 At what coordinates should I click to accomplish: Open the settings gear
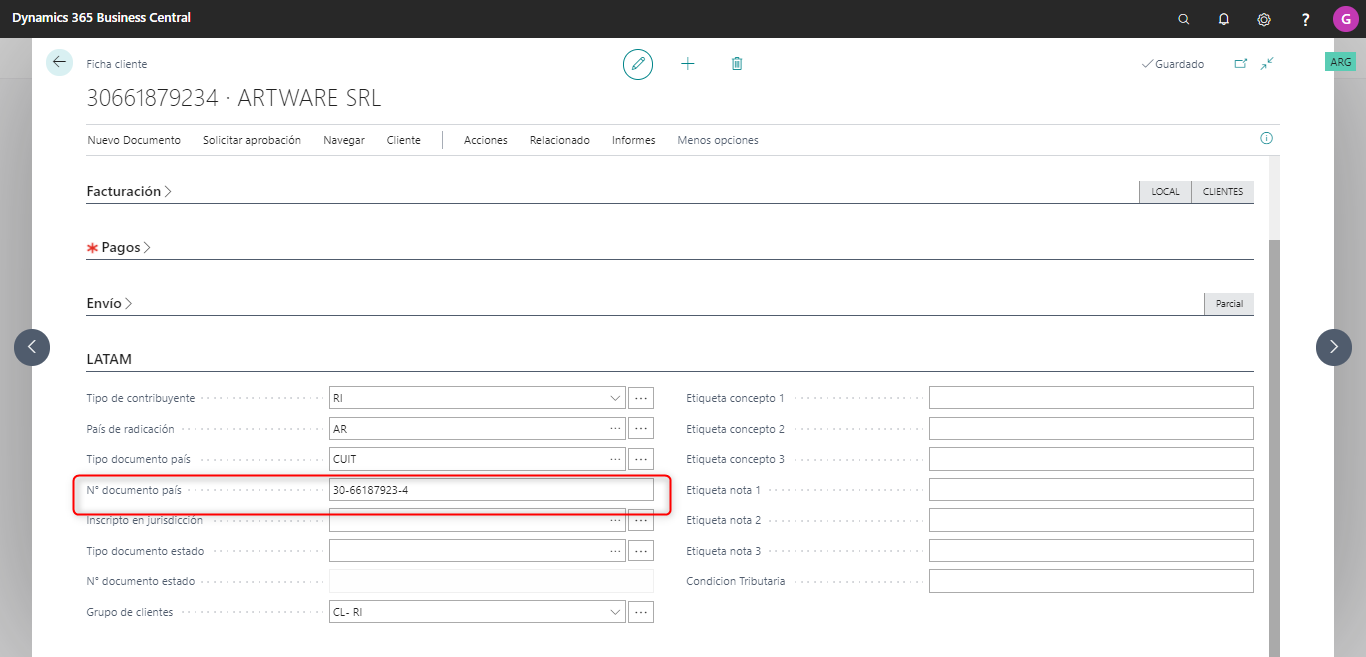1264,19
